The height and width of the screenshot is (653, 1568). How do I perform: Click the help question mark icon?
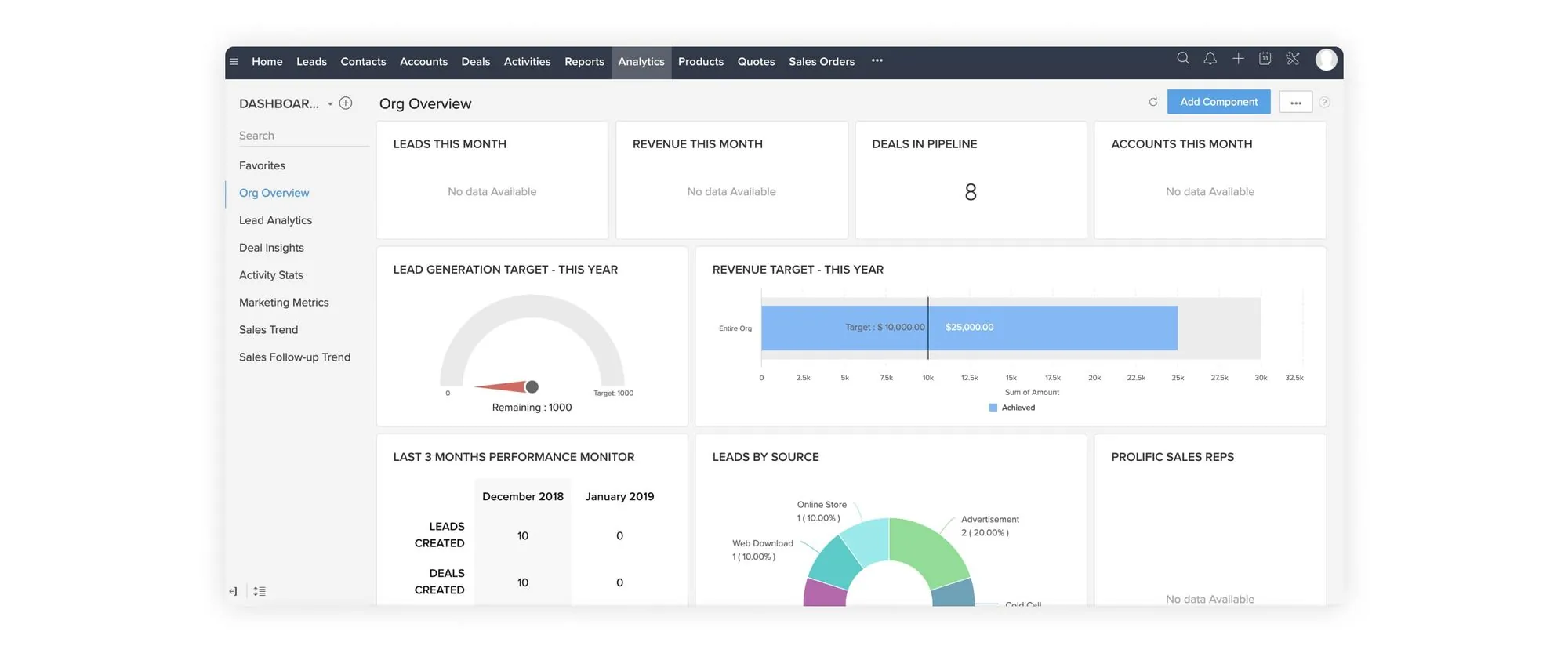(1324, 103)
